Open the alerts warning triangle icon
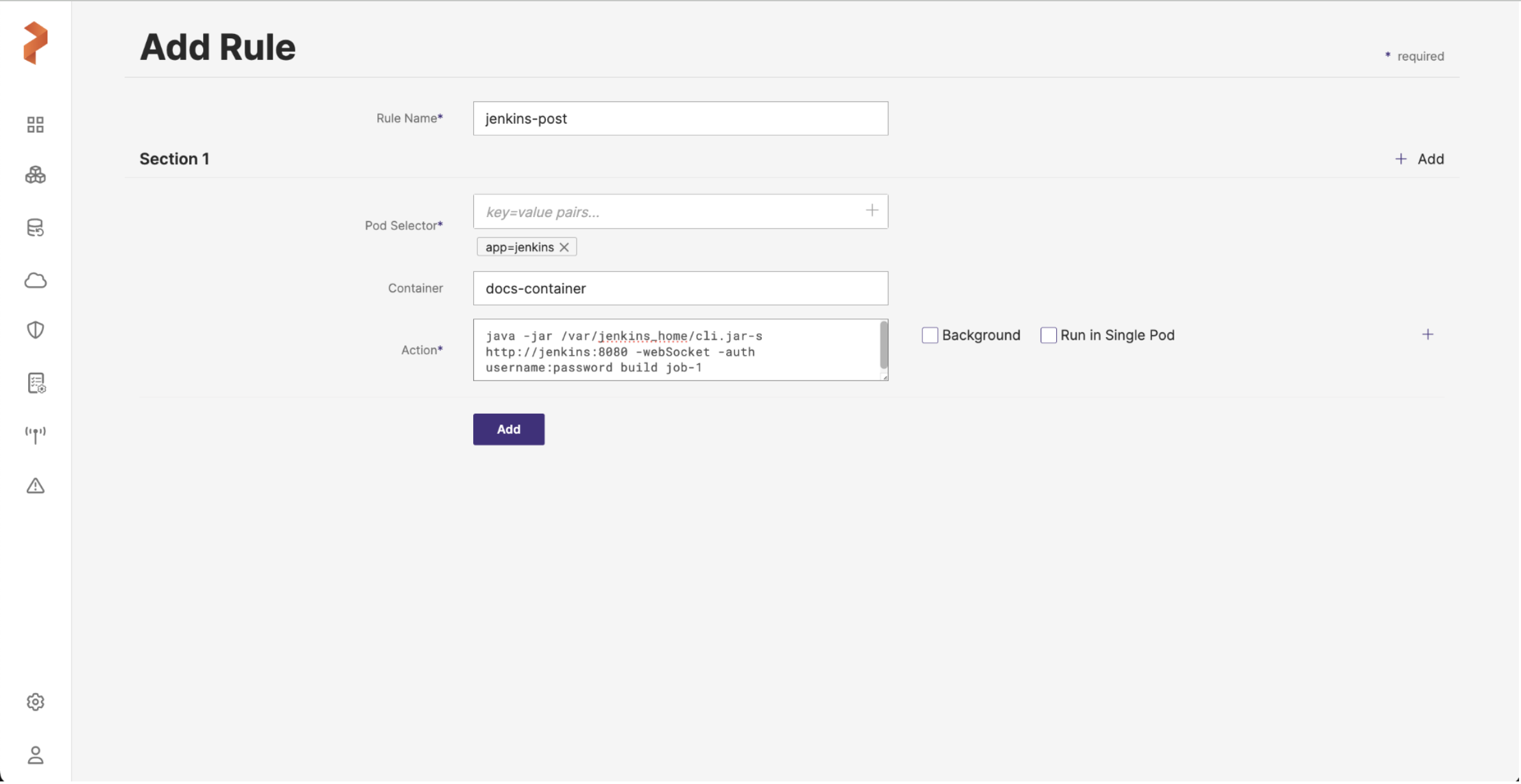This screenshot has width=1521, height=784. pos(35,486)
